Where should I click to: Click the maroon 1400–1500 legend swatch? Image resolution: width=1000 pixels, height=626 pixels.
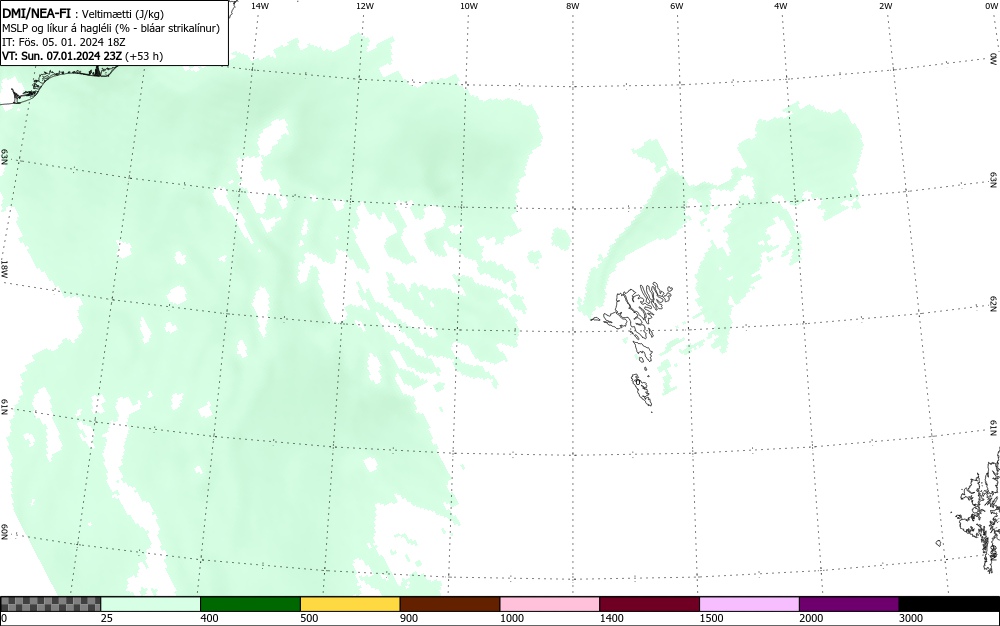click(649, 604)
